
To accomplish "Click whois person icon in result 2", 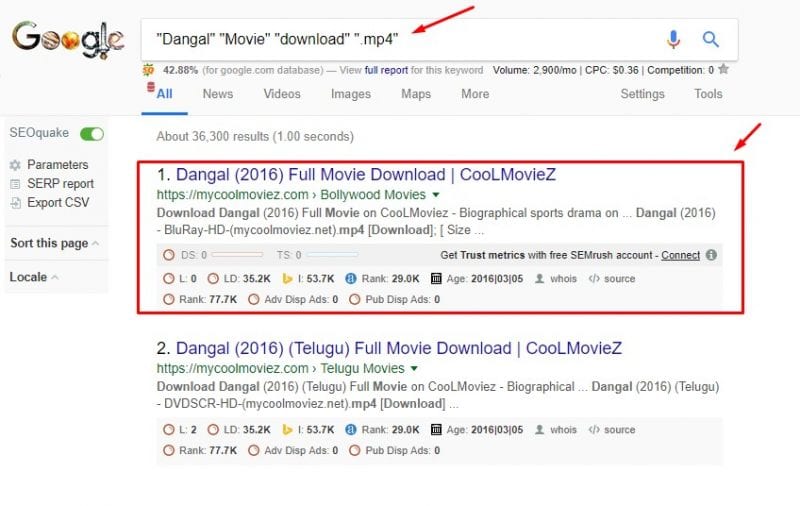I will click(x=539, y=429).
